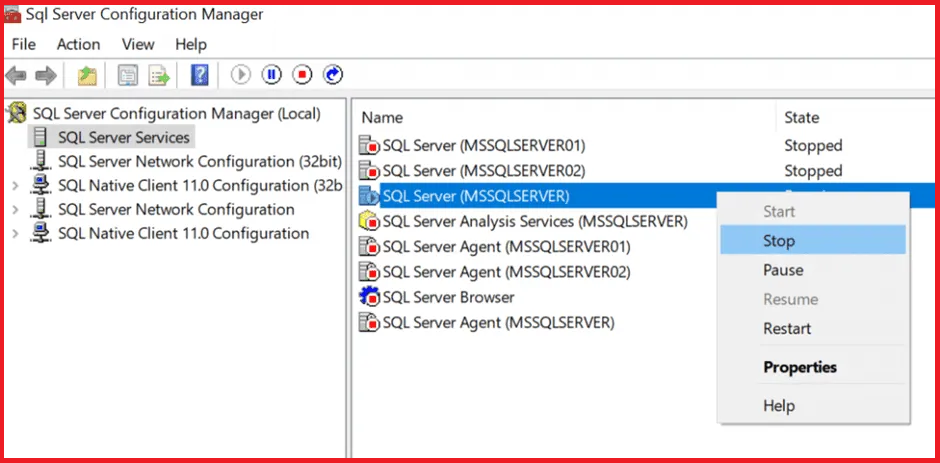Click the SQL Native Client 11.0 Configuration (32b icon
This screenshot has height=463, width=940.
(x=40, y=185)
